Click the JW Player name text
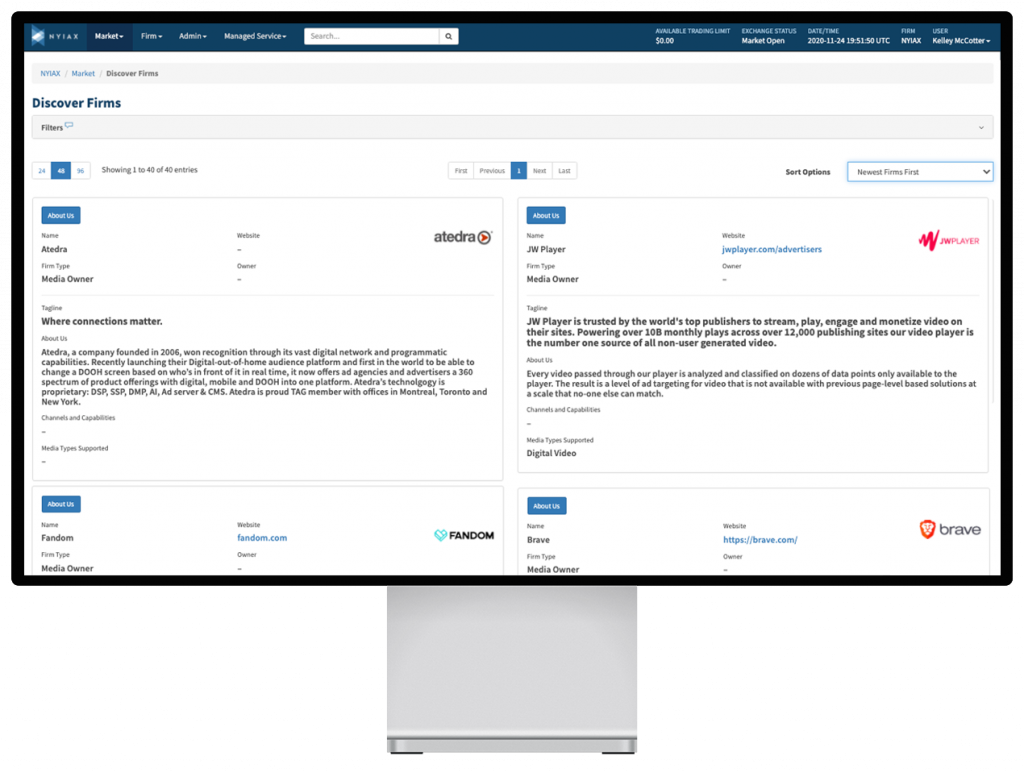The height and width of the screenshot is (772, 1024). coord(546,249)
